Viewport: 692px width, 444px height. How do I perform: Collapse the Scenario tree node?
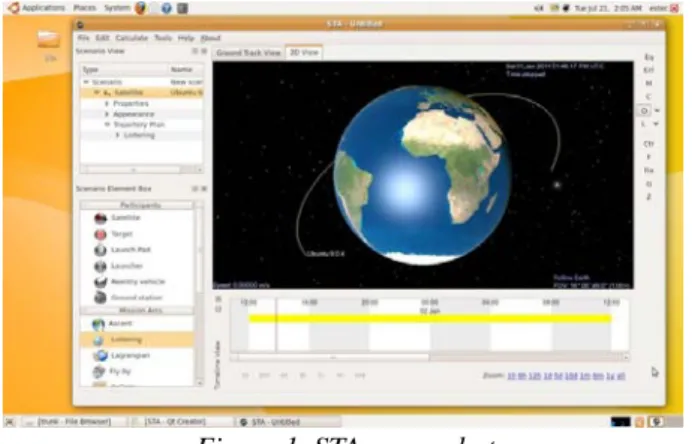tap(86, 82)
